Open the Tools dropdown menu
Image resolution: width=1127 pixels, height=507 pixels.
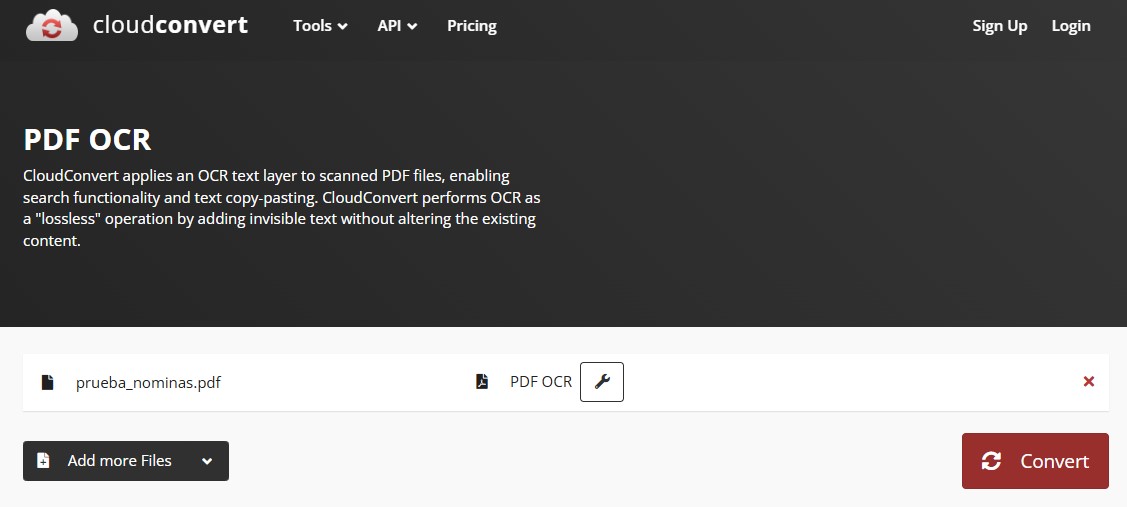point(321,26)
